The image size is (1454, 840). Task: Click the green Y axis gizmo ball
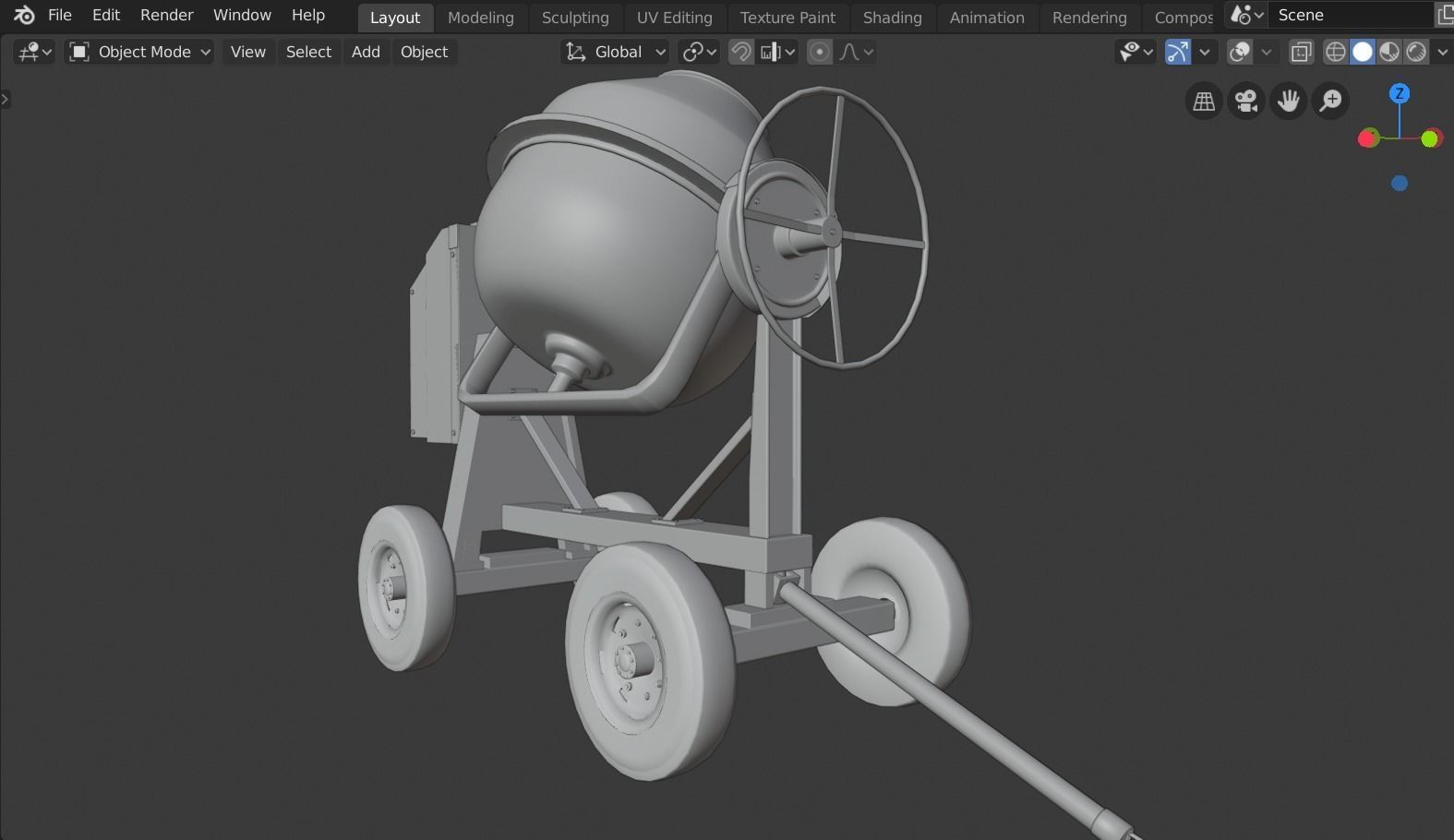point(1431,138)
